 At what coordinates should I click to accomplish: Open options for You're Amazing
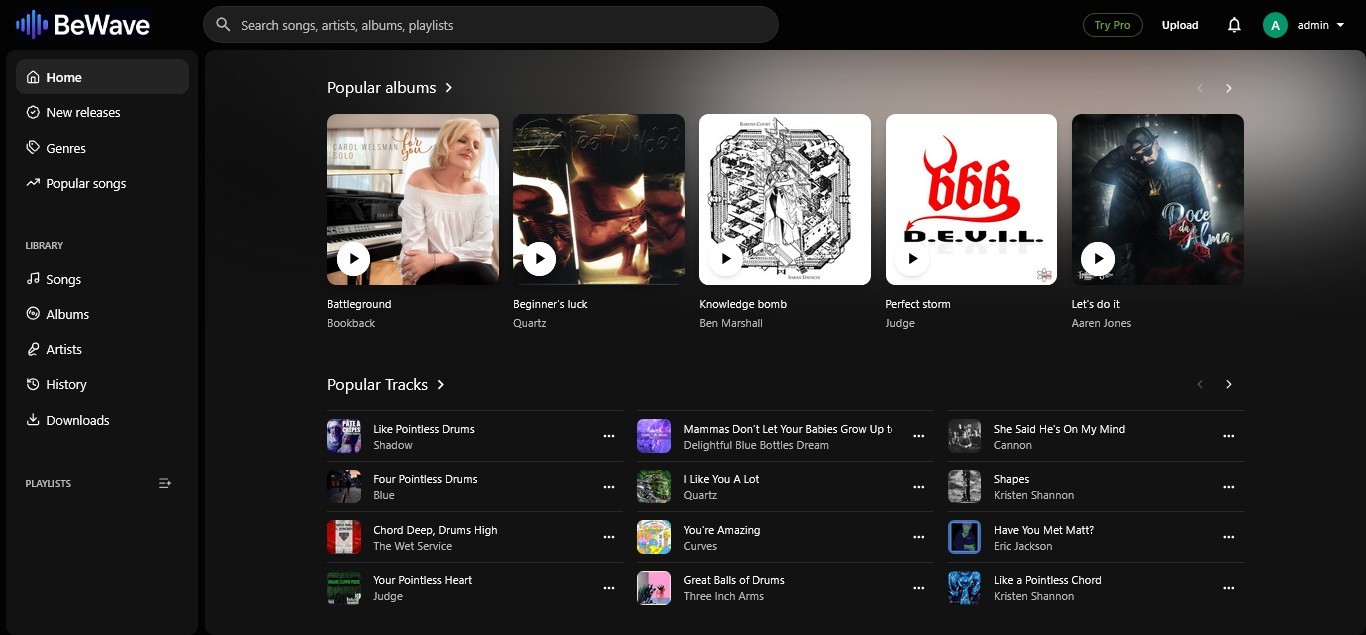coord(919,537)
